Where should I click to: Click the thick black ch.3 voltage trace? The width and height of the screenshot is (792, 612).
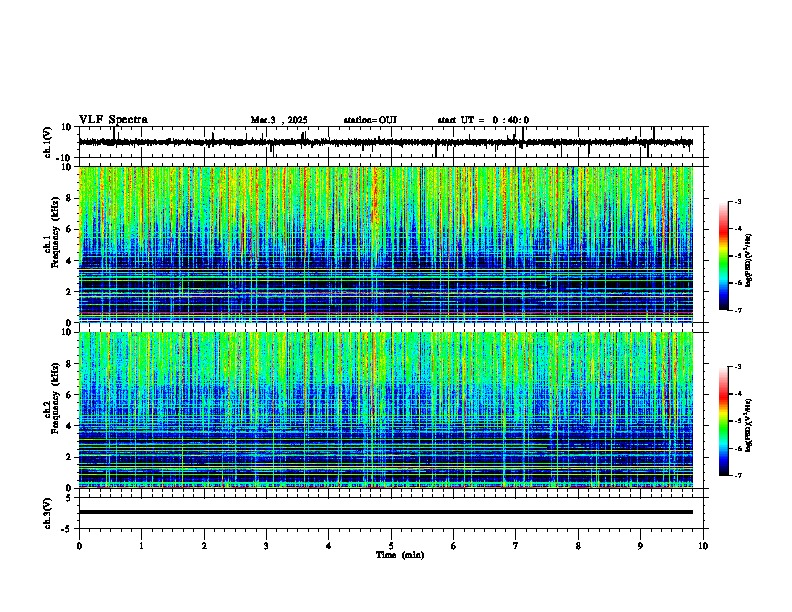coord(386,512)
